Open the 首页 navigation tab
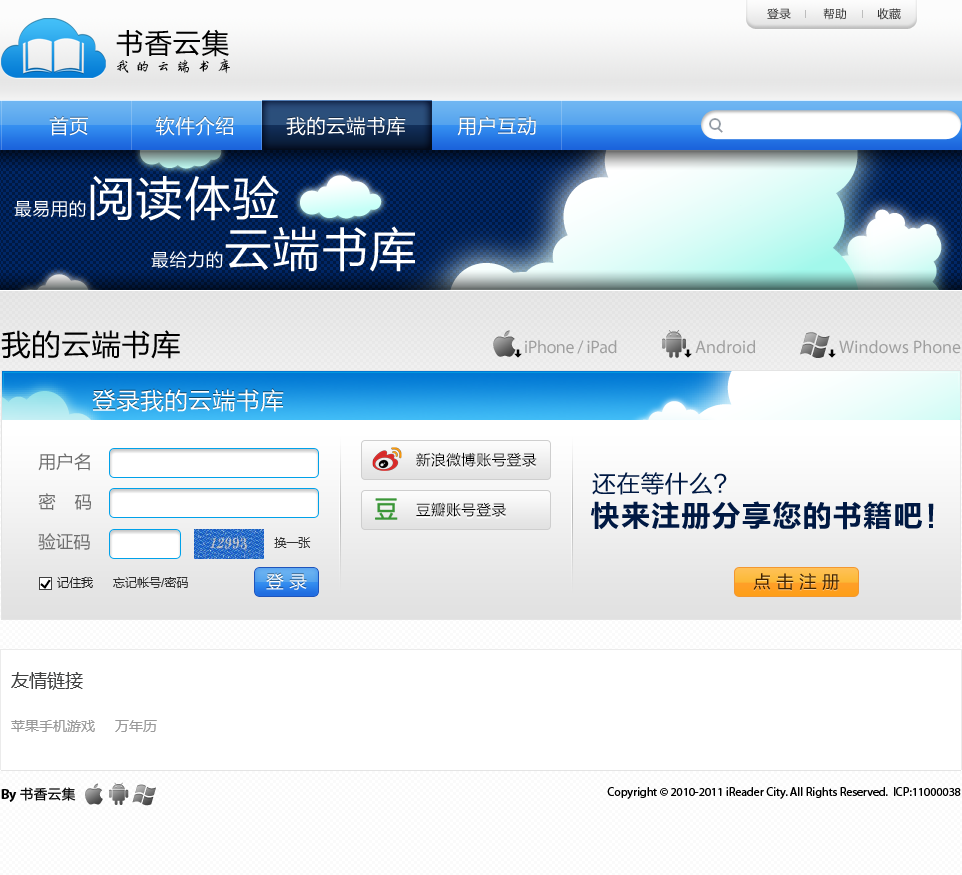 click(x=66, y=126)
